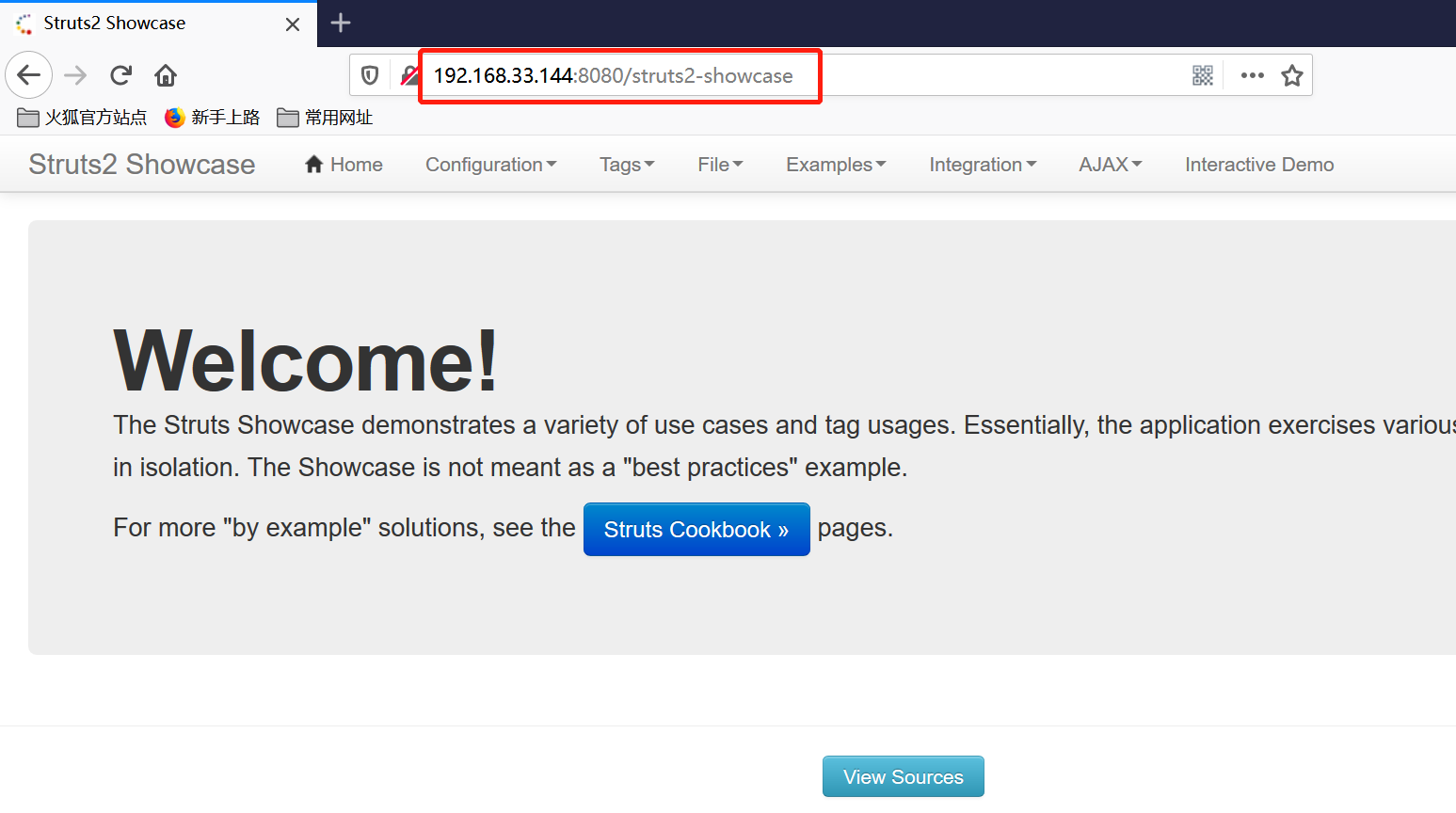Click the Struts Cookbook button
The image size is (1456, 813).
pos(696,530)
